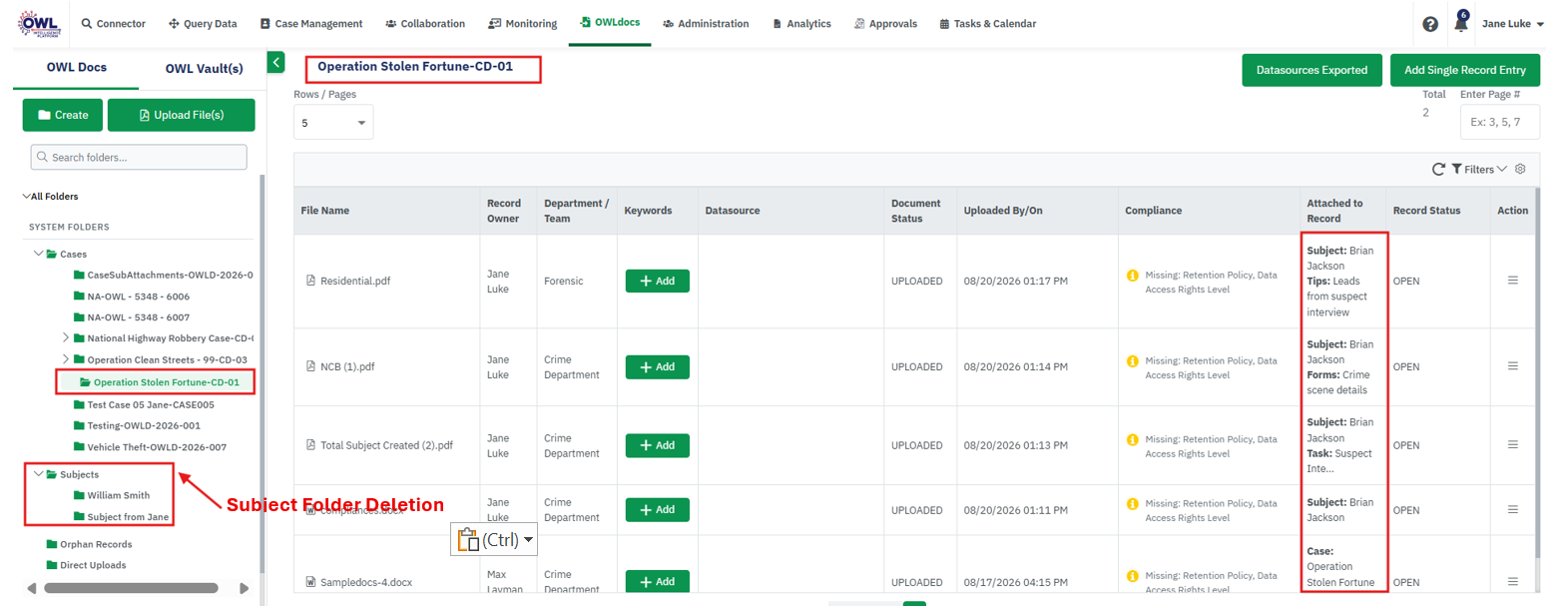Image resolution: width=1568 pixels, height=606 pixels.
Task: Expand the Filters dropdown
Action: point(1479,170)
